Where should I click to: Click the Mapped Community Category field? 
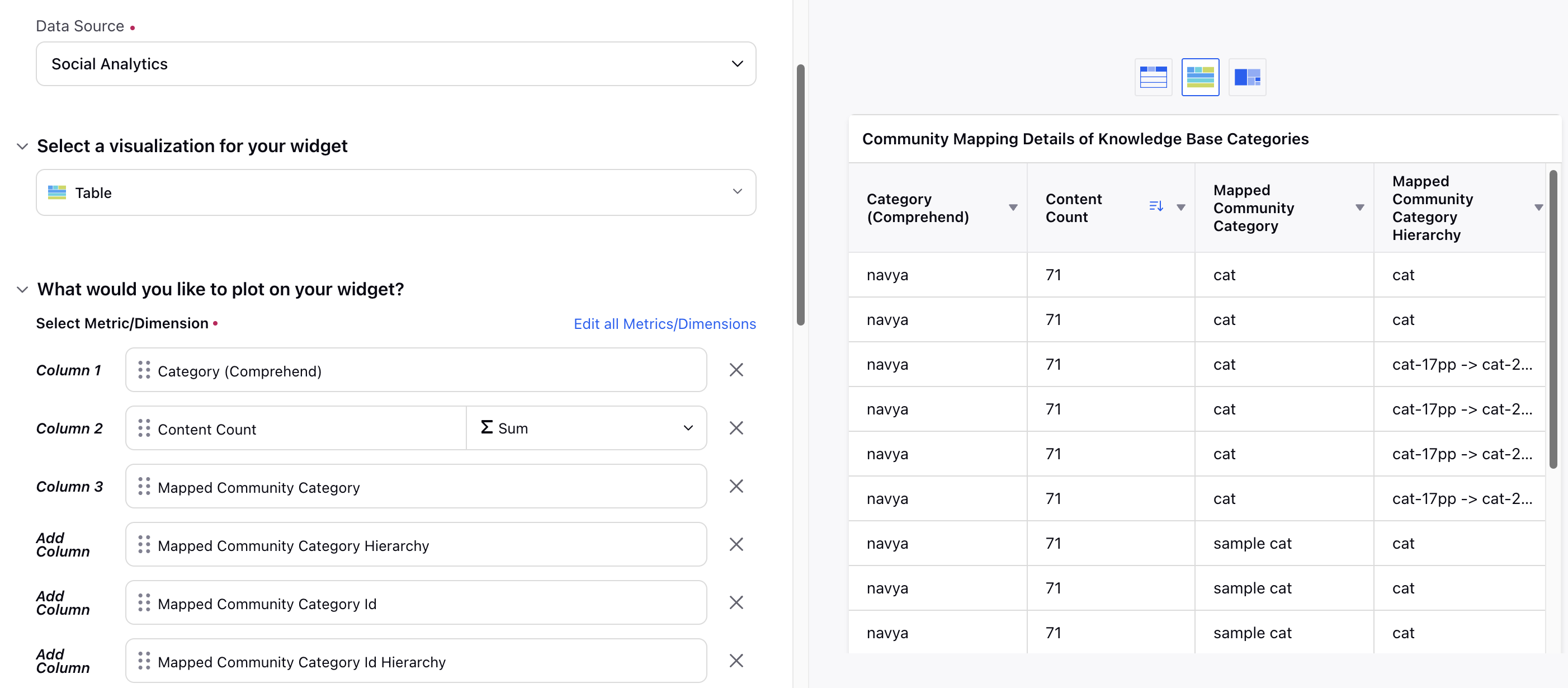415,487
